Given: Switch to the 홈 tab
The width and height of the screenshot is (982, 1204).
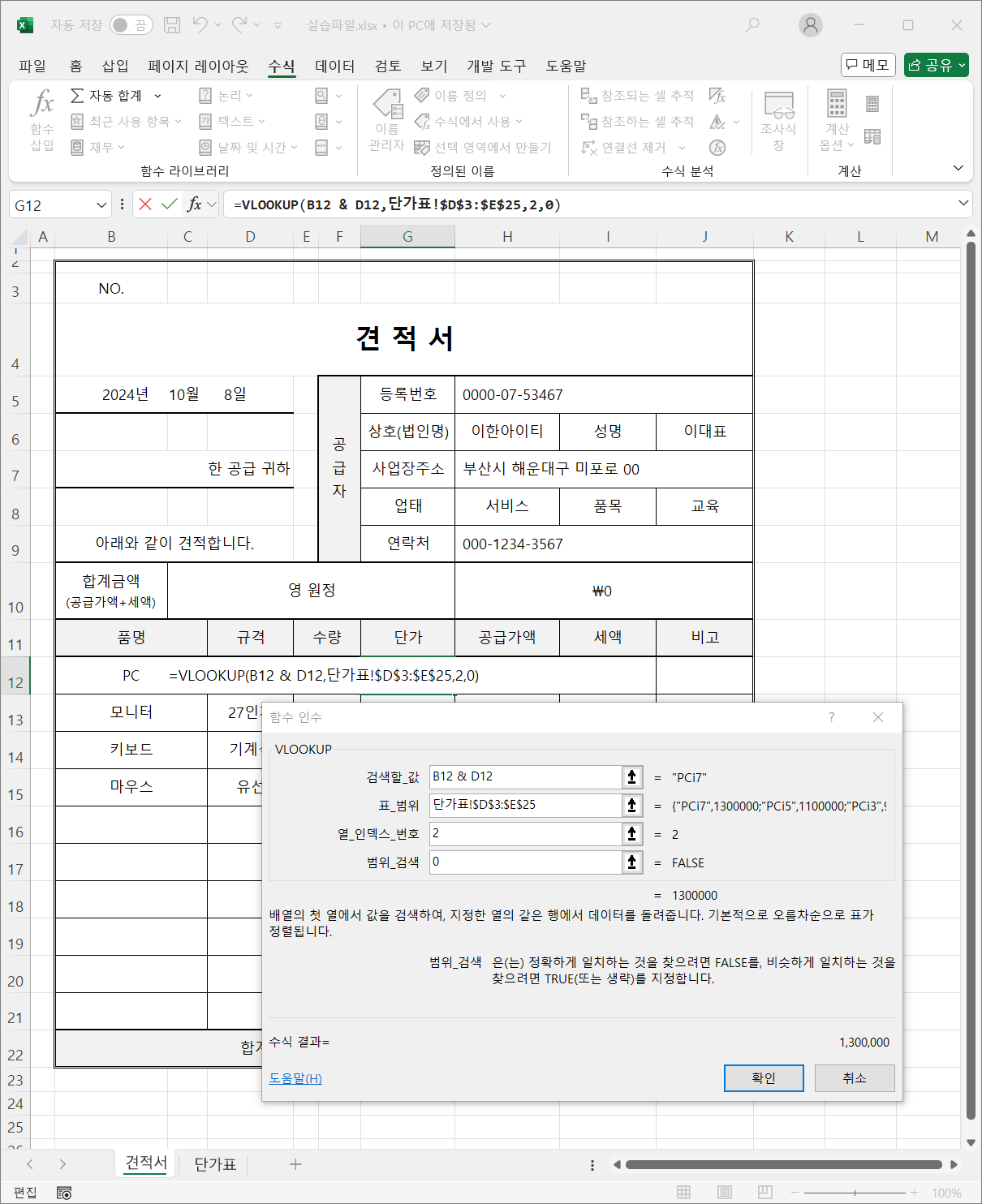Looking at the screenshot, I should [75, 66].
